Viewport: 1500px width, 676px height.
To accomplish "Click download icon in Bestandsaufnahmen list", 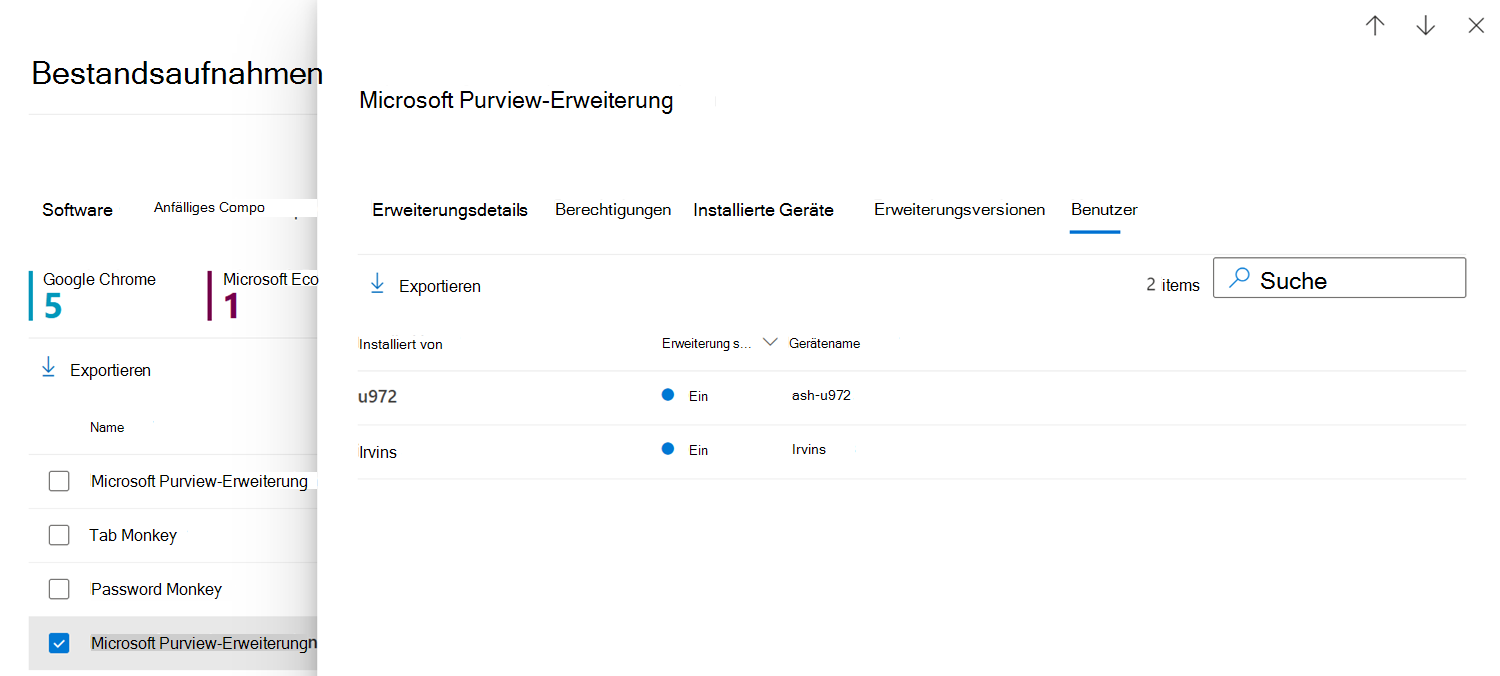I will [48, 368].
